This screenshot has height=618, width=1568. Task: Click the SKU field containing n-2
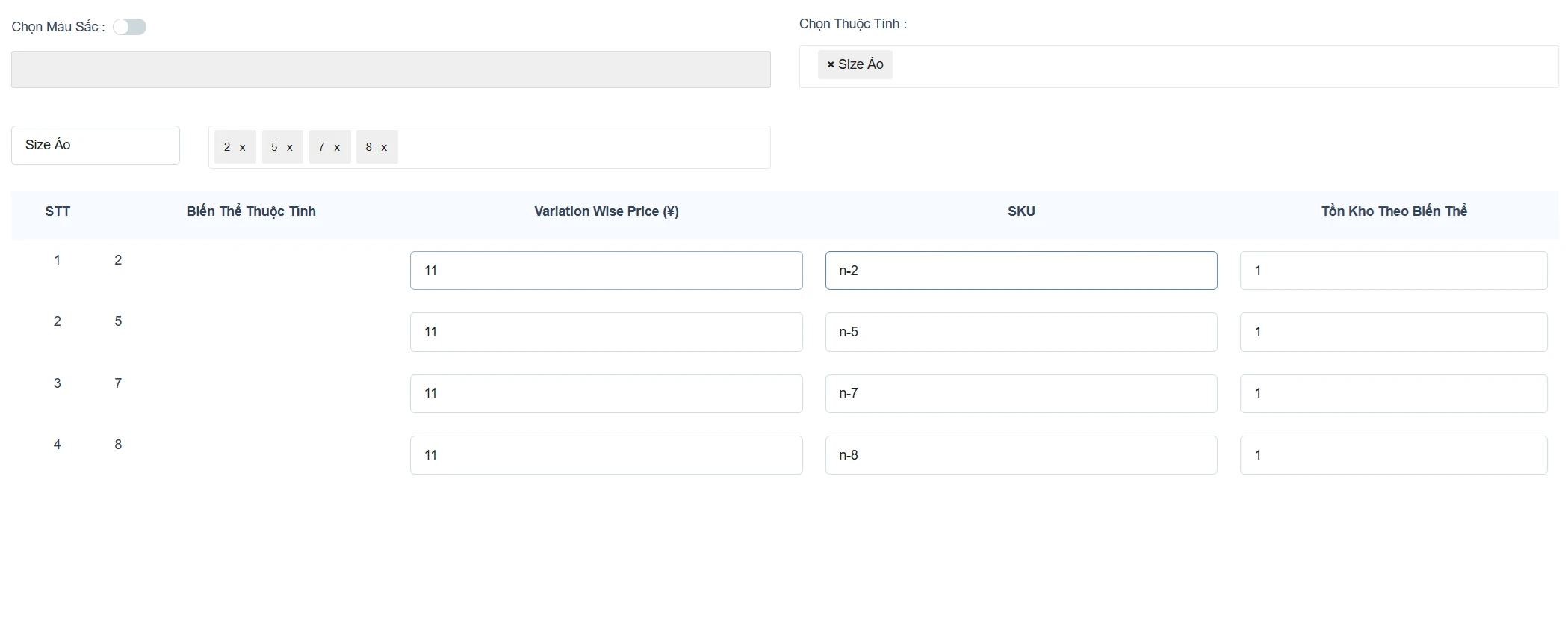pyautogui.click(x=1020, y=271)
